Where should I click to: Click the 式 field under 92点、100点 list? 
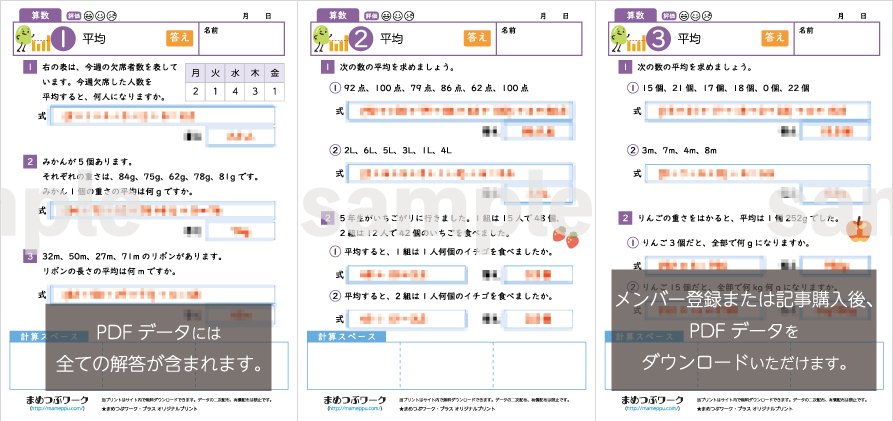point(461,111)
